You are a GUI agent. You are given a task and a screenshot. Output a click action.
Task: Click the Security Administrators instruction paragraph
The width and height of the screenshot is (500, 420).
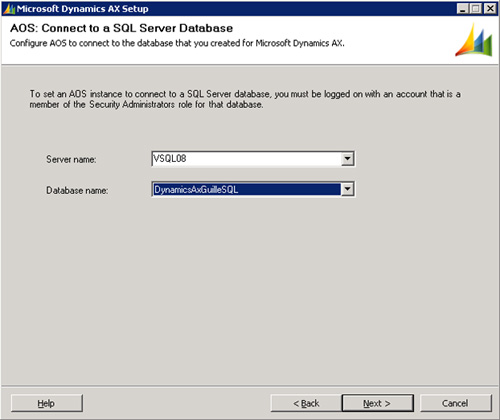click(245, 99)
